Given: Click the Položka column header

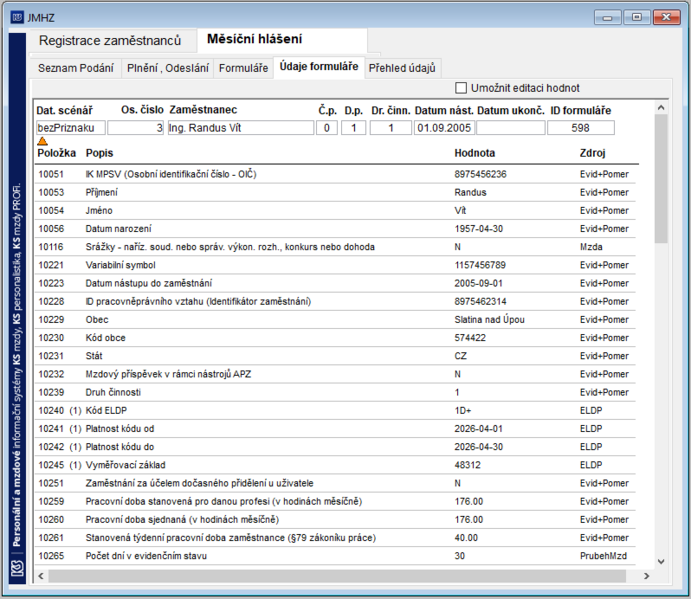Looking at the screenshot, I should [56, 153].
